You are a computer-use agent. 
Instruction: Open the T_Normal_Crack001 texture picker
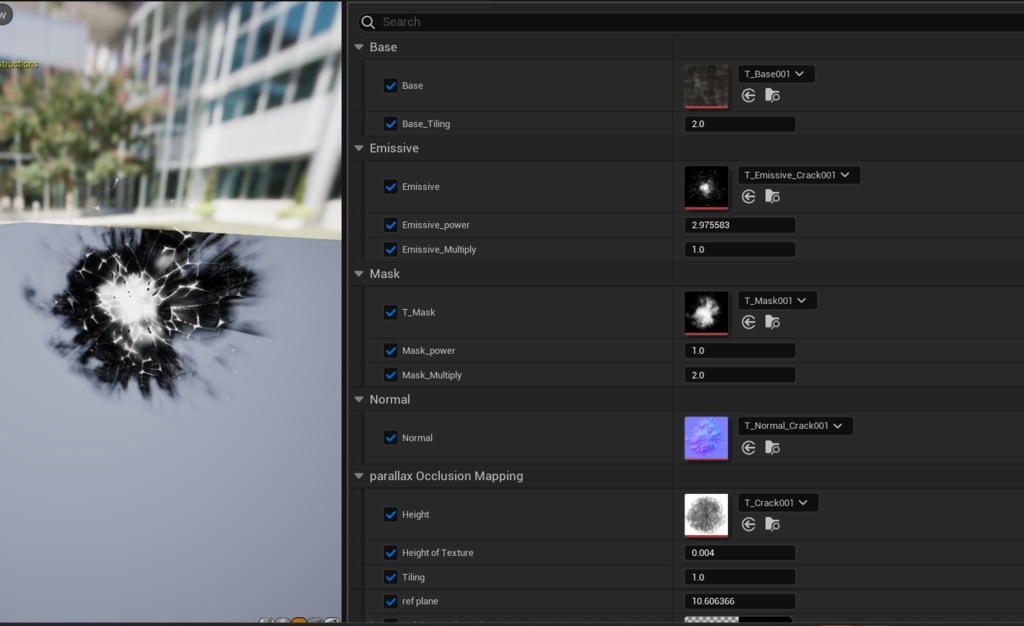[x=793, y=425]
